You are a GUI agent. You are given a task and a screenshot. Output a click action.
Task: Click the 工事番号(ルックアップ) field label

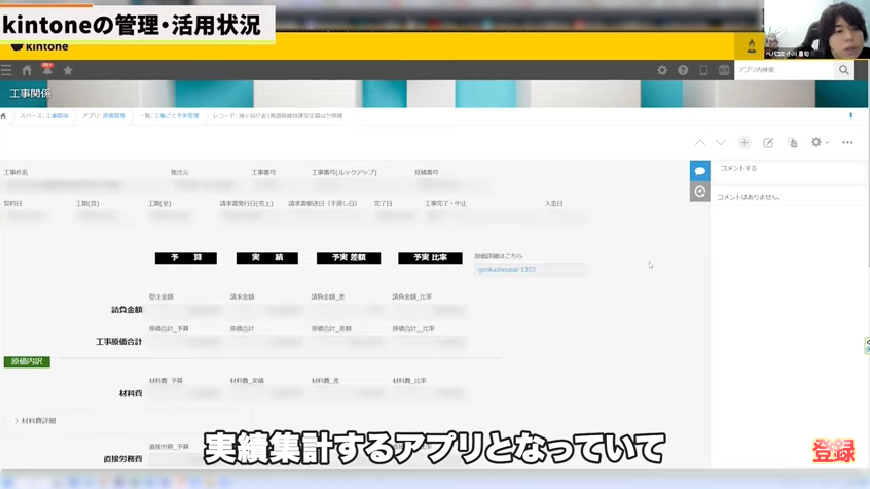(344, 173)
